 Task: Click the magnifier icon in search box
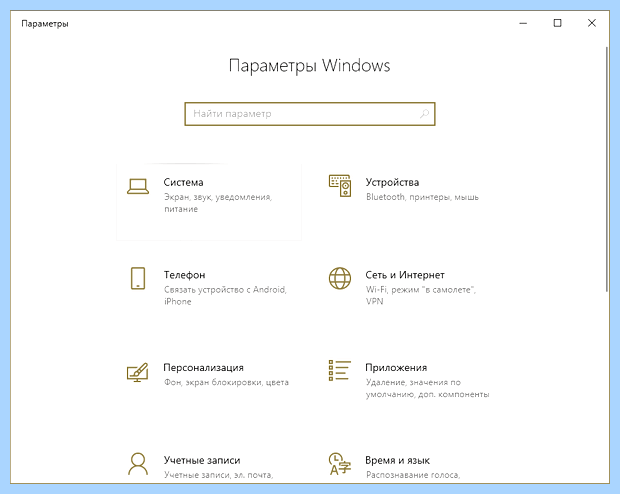coord(424,114)
